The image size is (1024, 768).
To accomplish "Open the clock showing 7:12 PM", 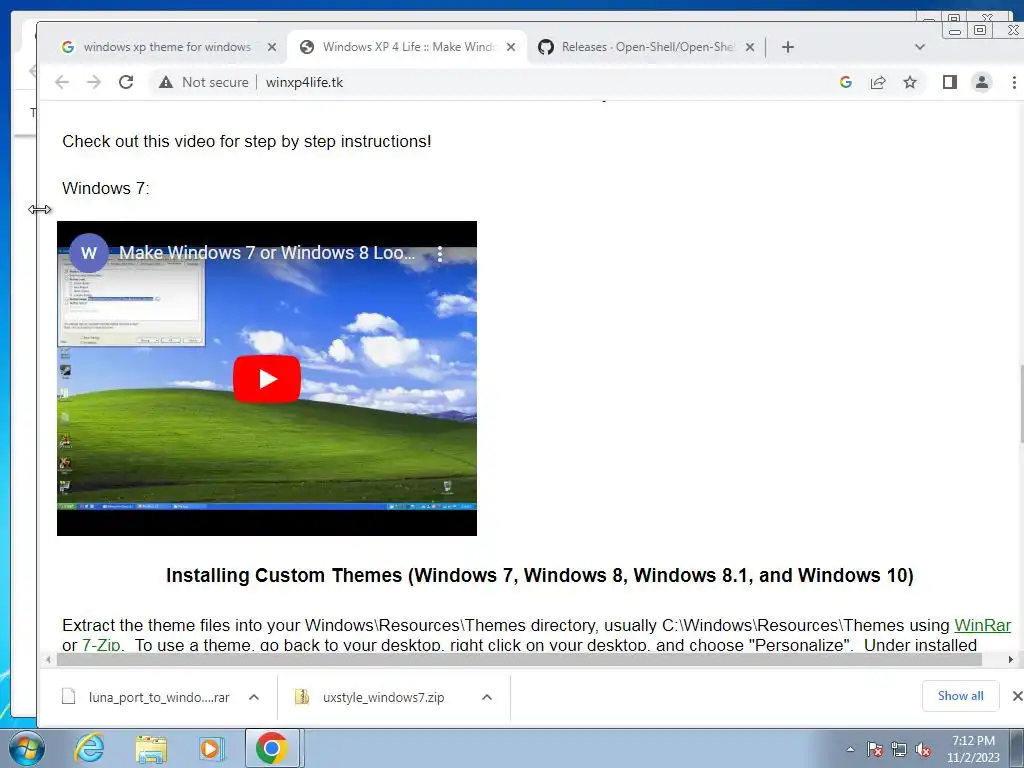I will tap(973, 749).
